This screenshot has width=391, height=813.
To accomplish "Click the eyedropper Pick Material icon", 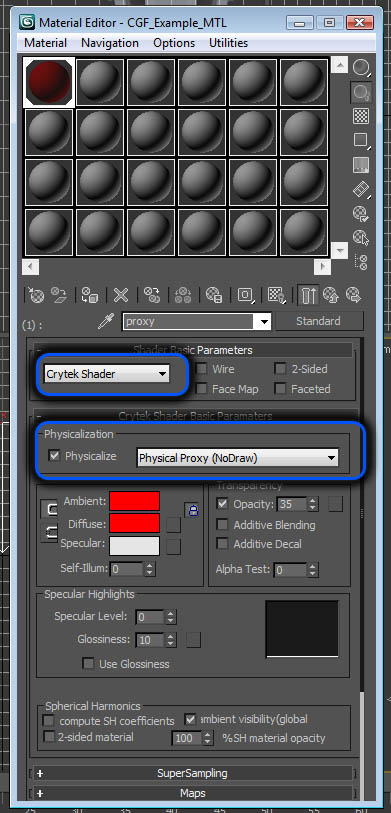I will [106, 322].
